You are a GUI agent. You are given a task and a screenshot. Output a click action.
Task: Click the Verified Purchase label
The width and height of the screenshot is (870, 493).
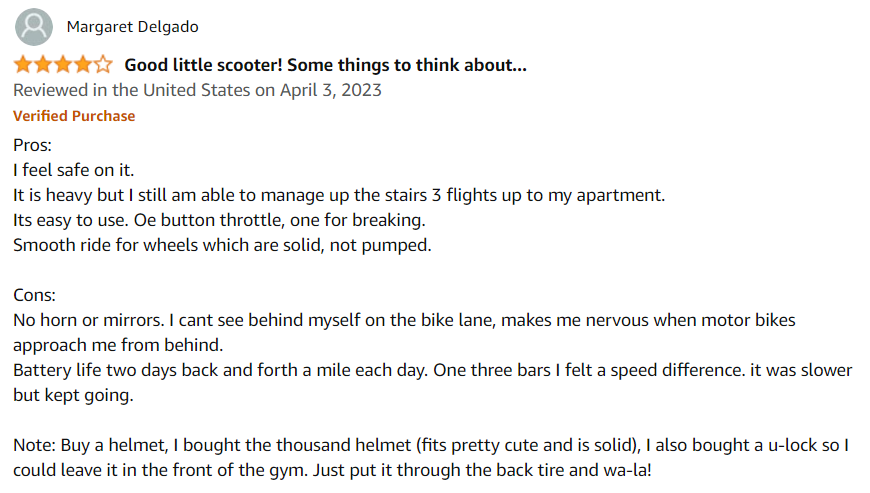74,116
